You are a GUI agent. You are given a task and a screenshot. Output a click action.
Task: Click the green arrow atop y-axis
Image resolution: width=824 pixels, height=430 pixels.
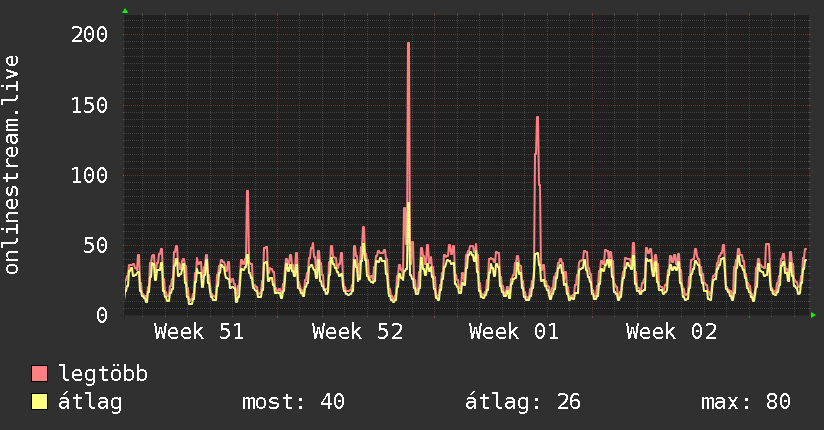pos(125,11)
